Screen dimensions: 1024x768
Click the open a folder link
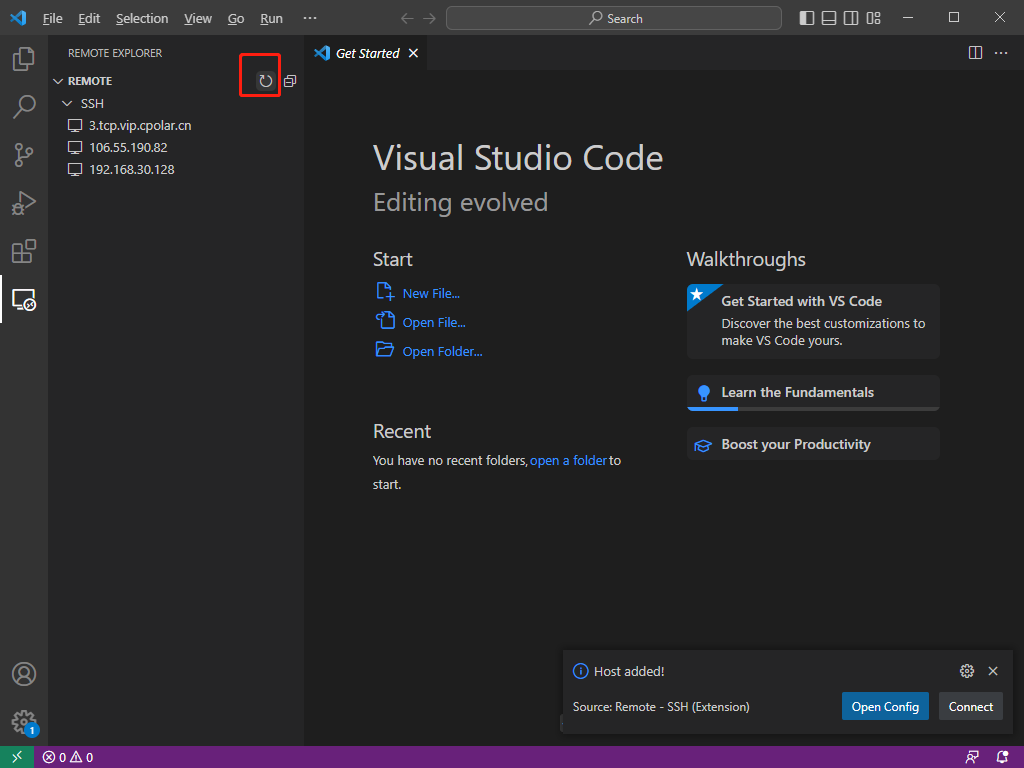(568, 461)
